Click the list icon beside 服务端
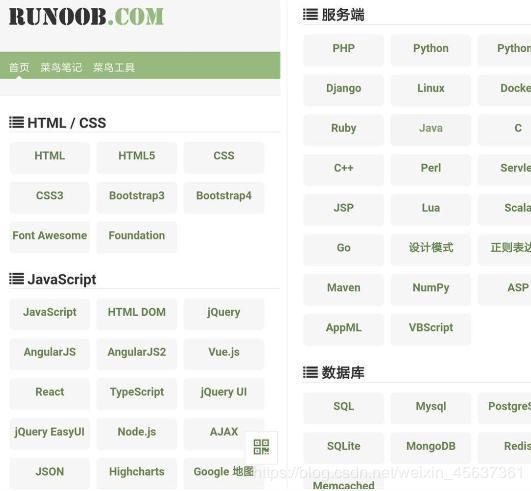The width and height of the screenshot is (531, 491). (x=310, y=15)
